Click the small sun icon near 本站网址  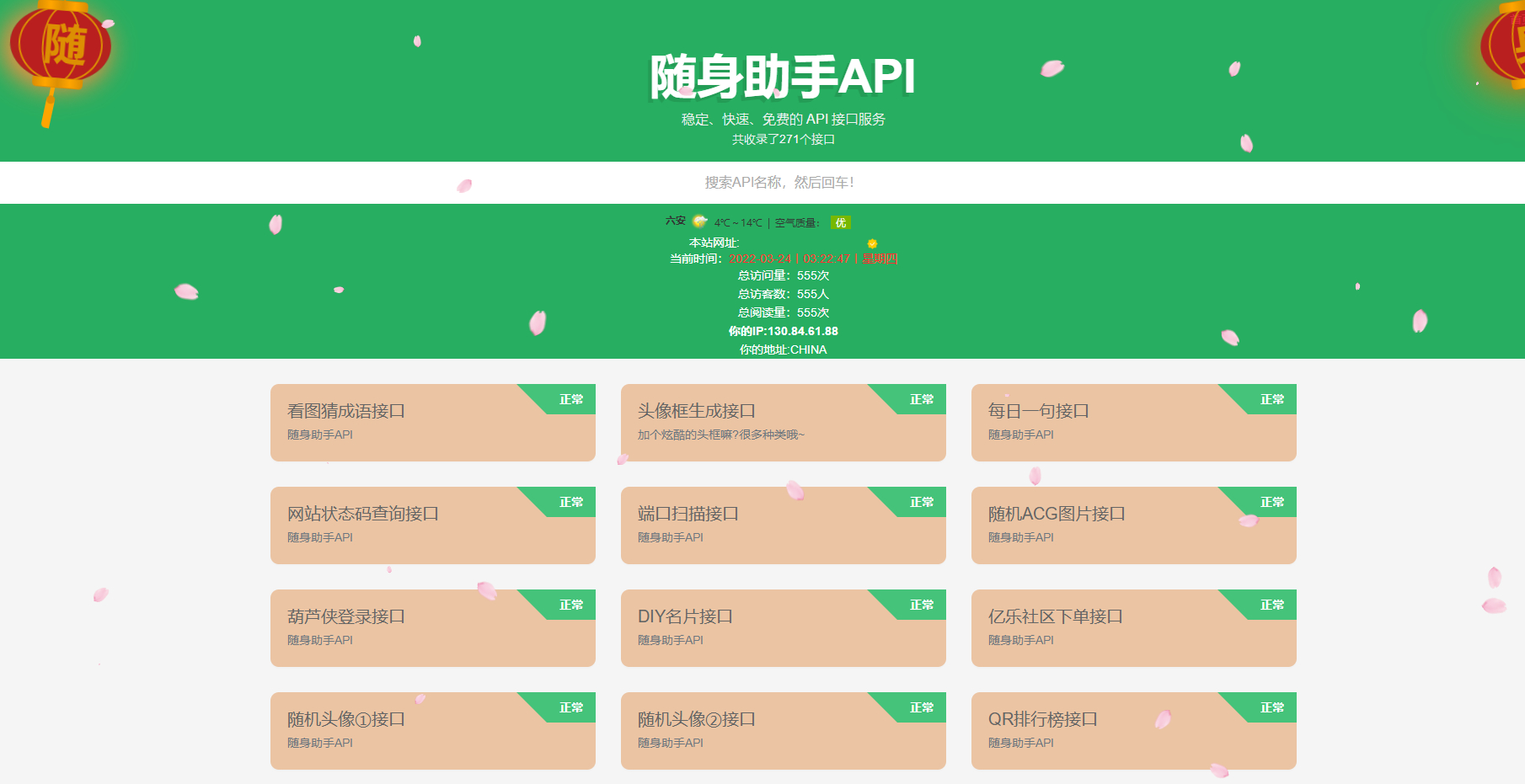(872, 243)
